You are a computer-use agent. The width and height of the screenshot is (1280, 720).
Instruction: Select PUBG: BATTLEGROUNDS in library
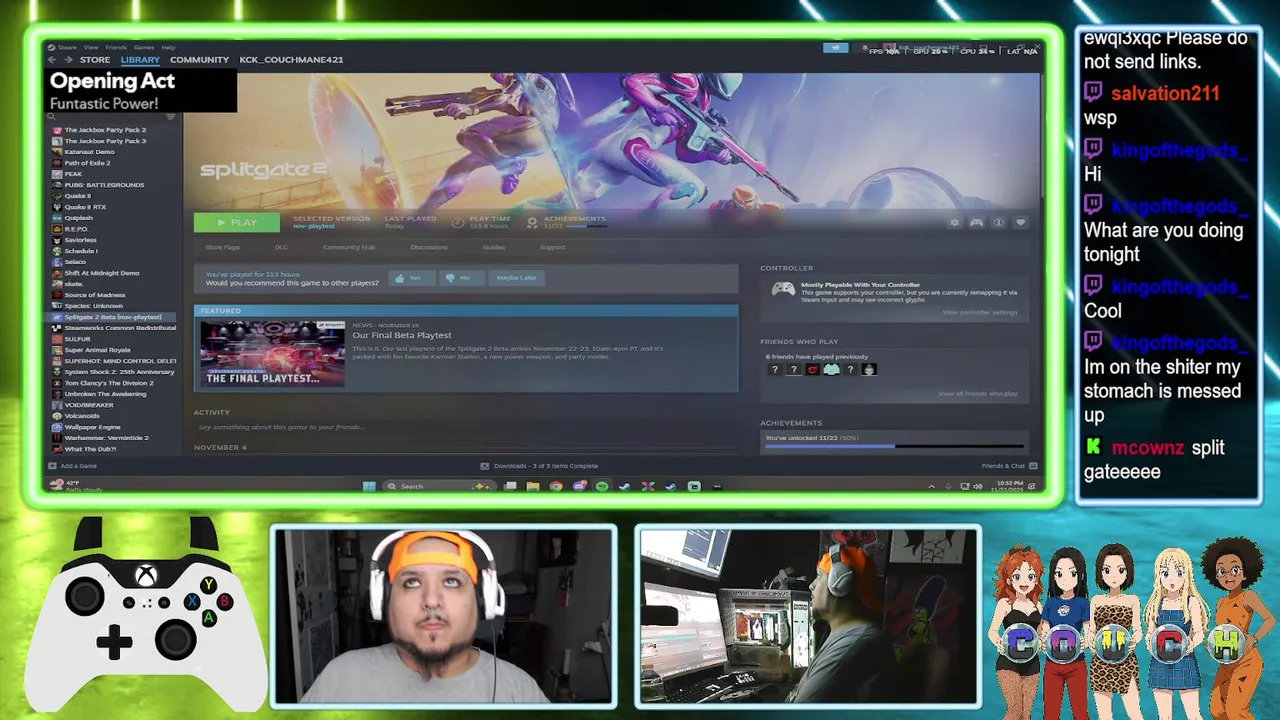coord(104,185)
